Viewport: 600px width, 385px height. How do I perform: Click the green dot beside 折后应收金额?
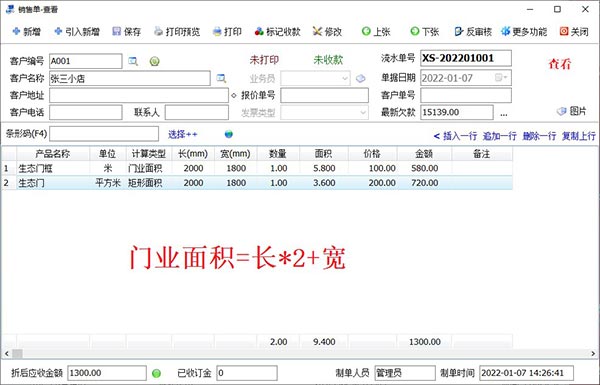click(x=156, y=373)
